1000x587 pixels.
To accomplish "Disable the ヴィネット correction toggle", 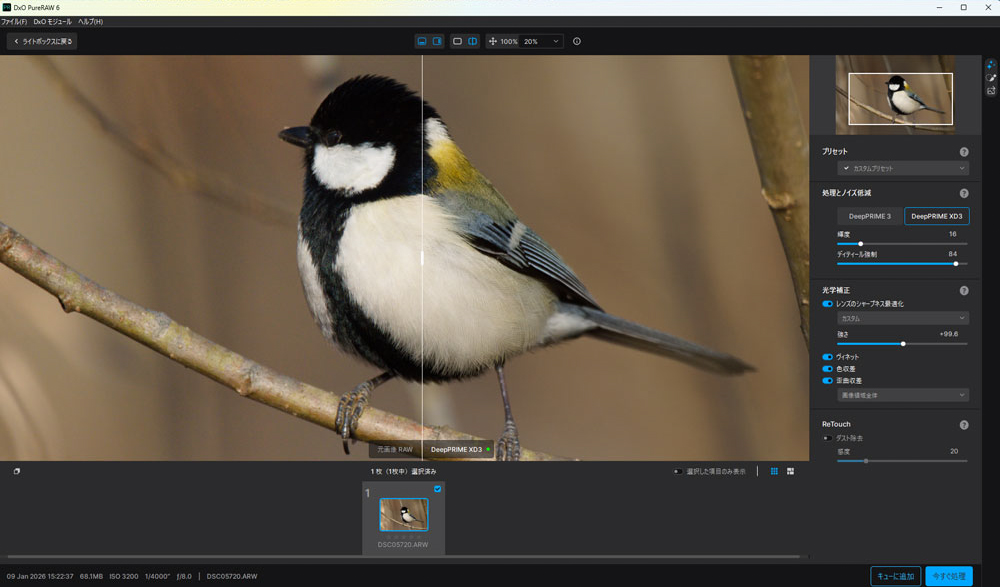I will coord(827,357).
